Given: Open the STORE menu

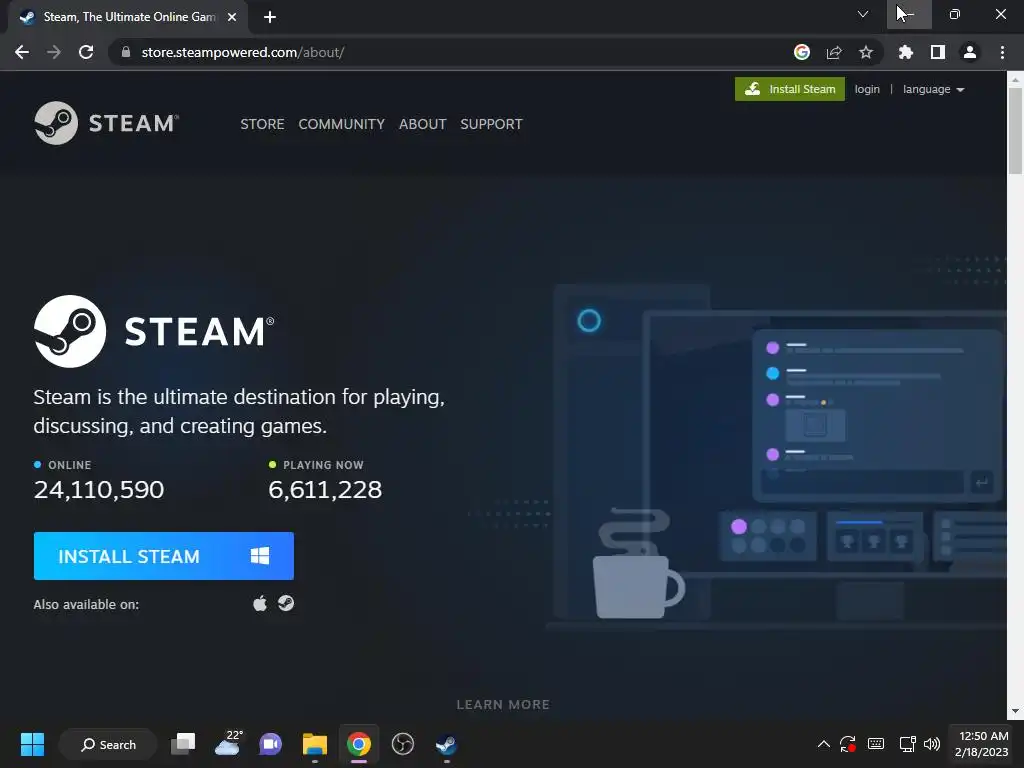Looking at the screenshot, I should 262,124.
